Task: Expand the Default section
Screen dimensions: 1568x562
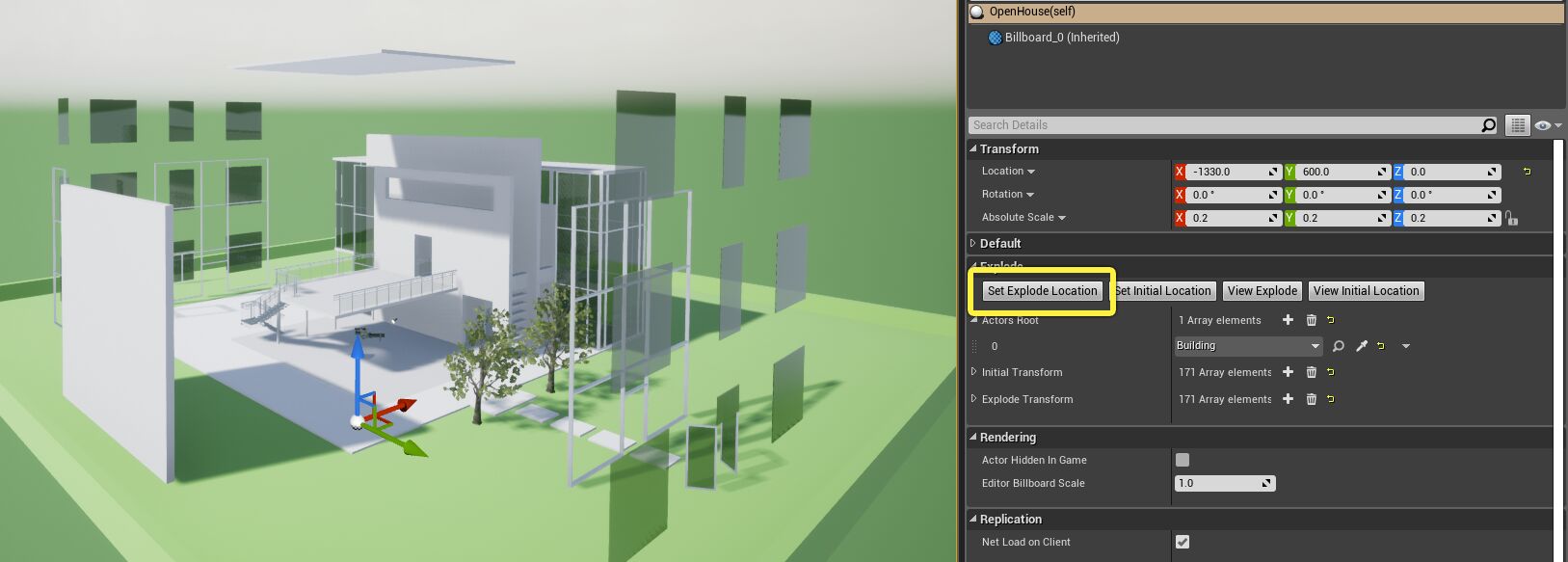Action: point(973,244)
